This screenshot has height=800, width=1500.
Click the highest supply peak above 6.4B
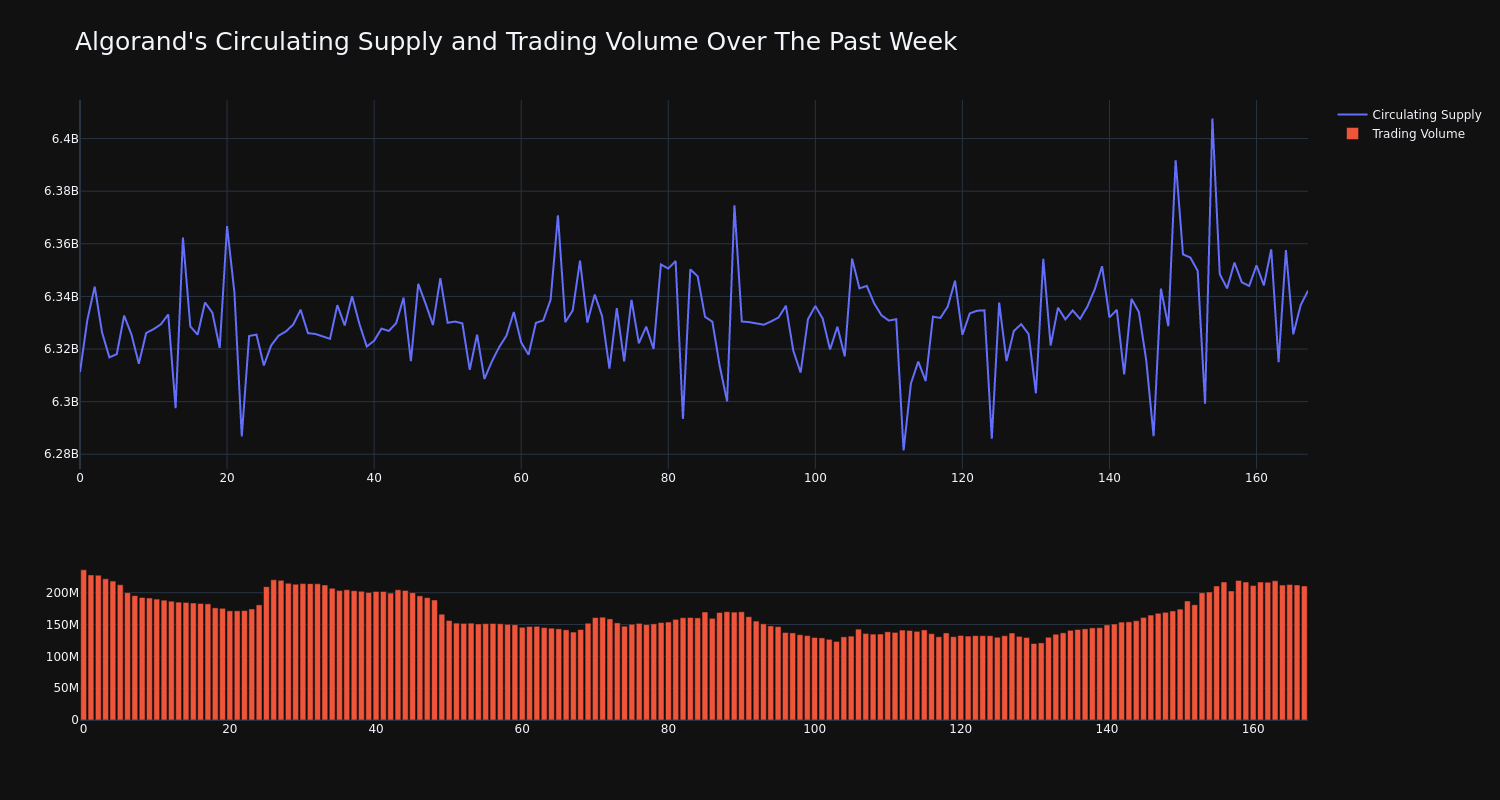click(1212, 120)
